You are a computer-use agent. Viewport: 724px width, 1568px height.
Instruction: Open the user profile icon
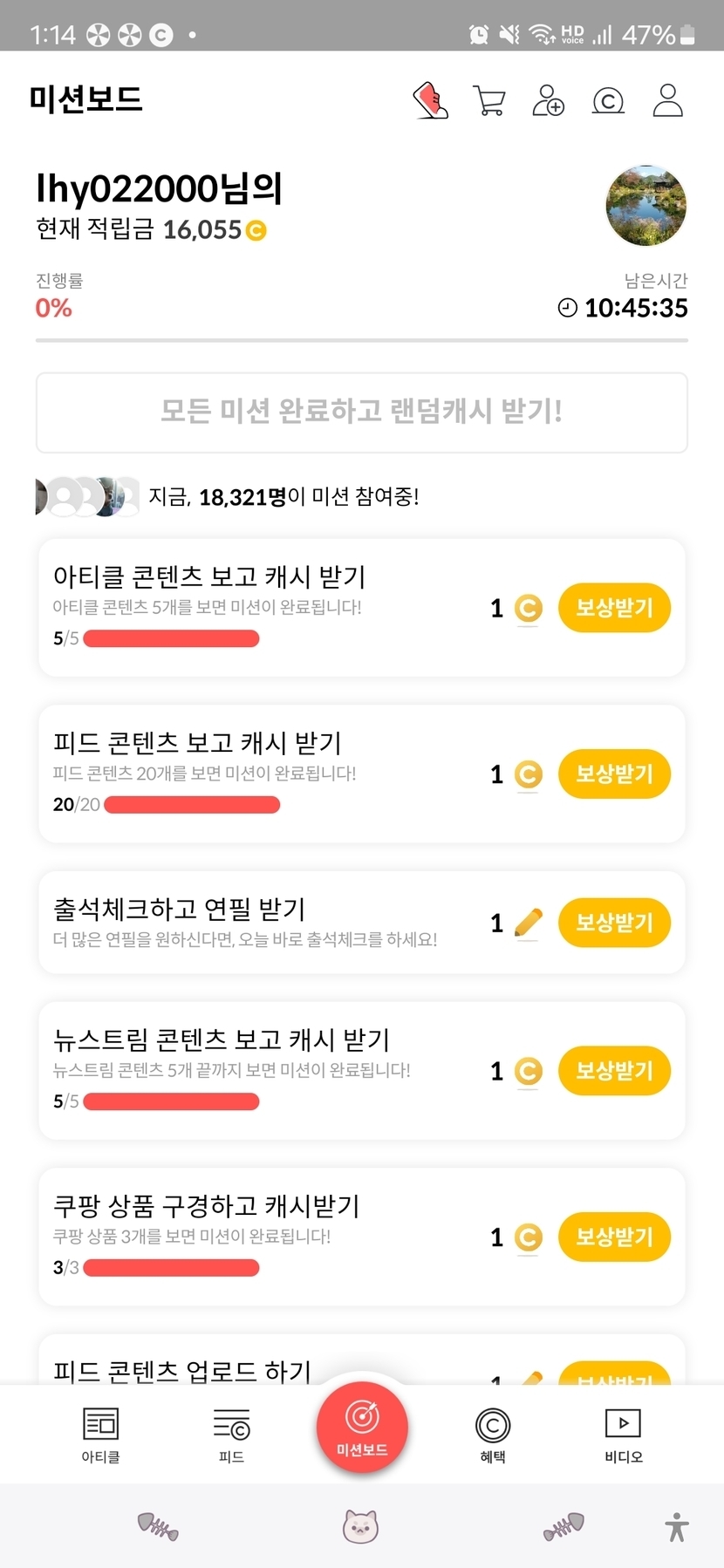click(x=668, y=100)
